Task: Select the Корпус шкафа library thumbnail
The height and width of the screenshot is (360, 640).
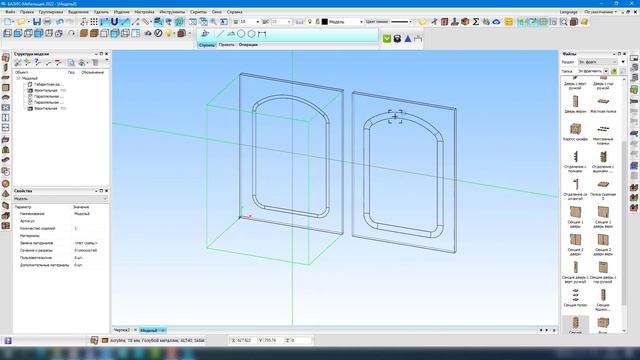Action: (x=575, y=133)
